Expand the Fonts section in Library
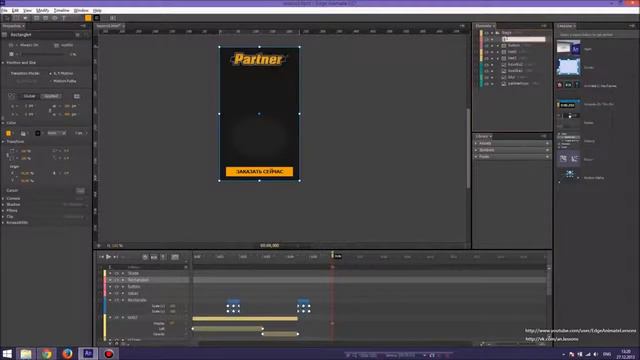The height and width of the screenshot is (360, 640). (476, 156)
